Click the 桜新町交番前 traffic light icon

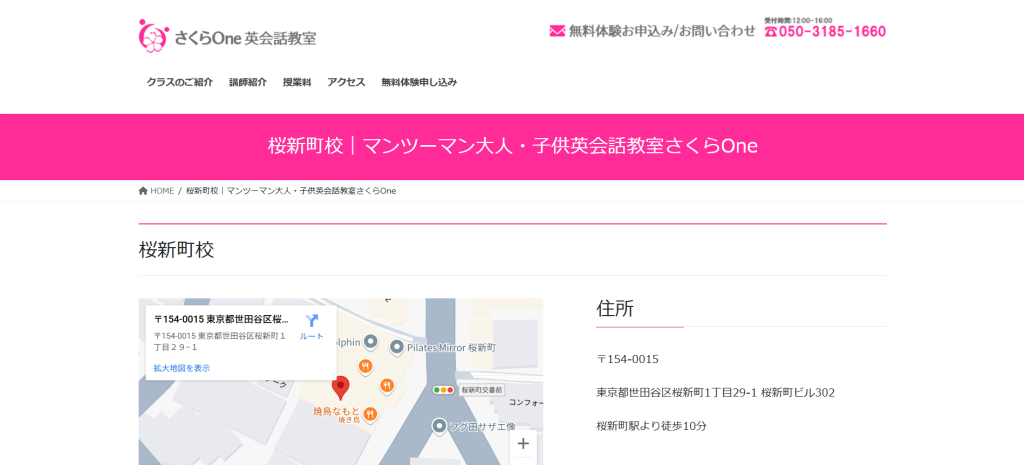coord(442,389)
